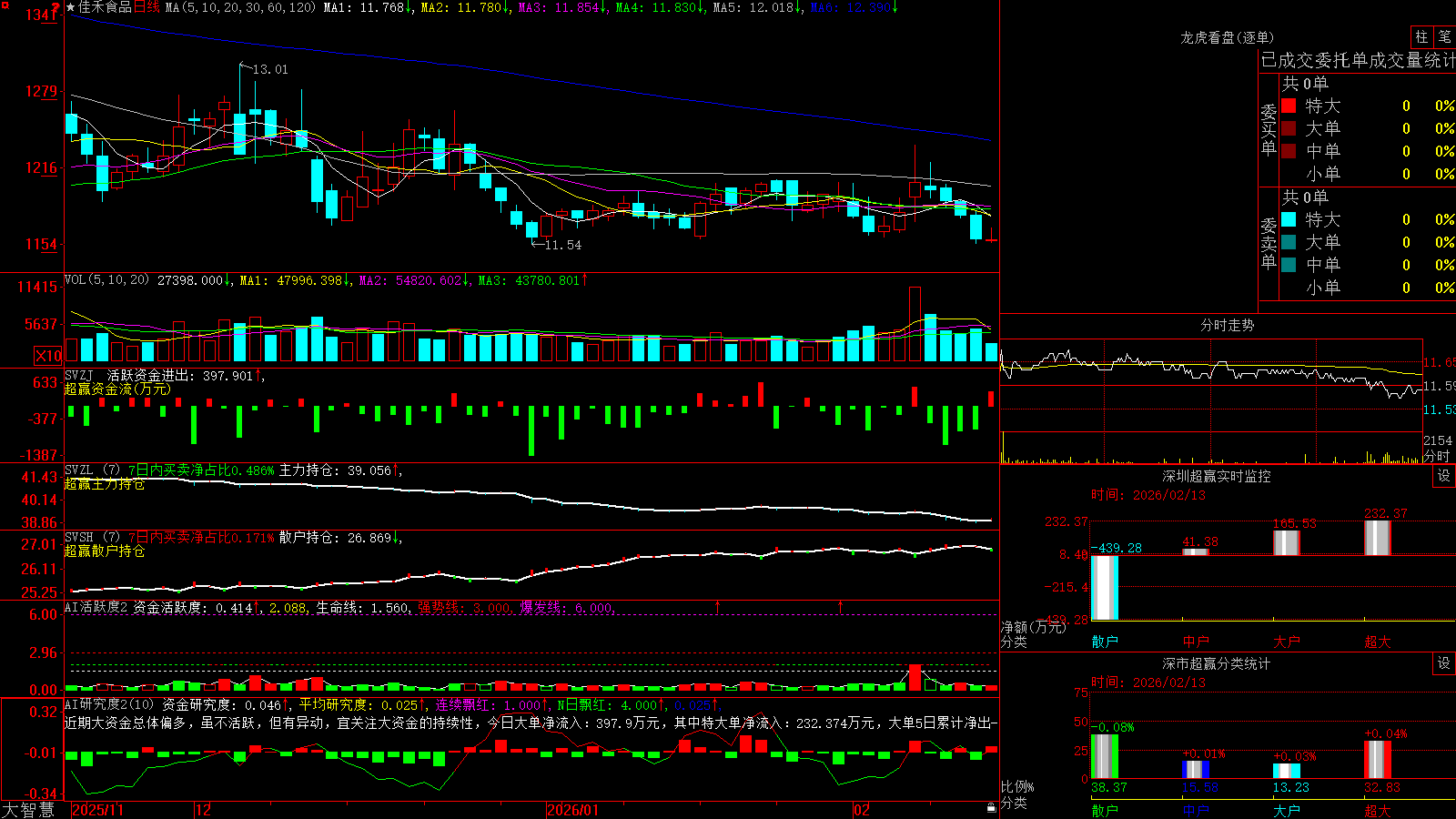Click the 11.54 low price annotation

[x=563, y=245]
